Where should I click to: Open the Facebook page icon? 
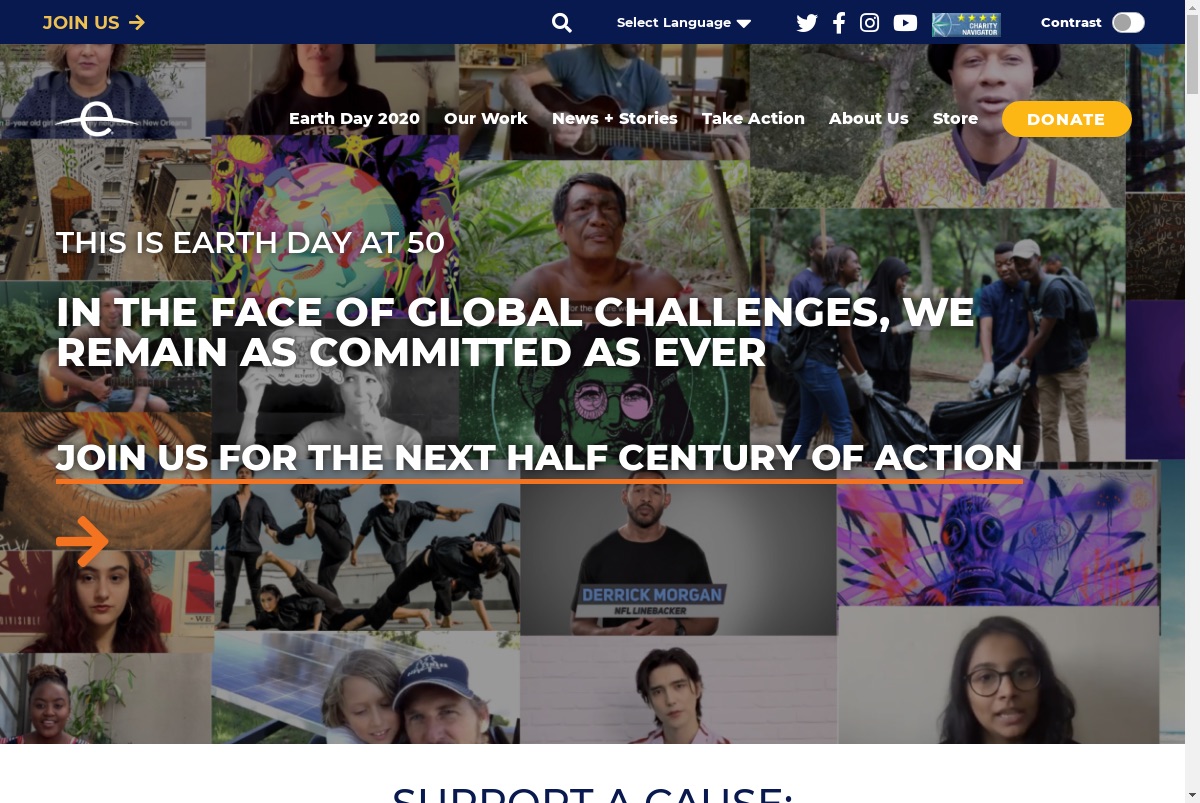[x=839, y=22]
